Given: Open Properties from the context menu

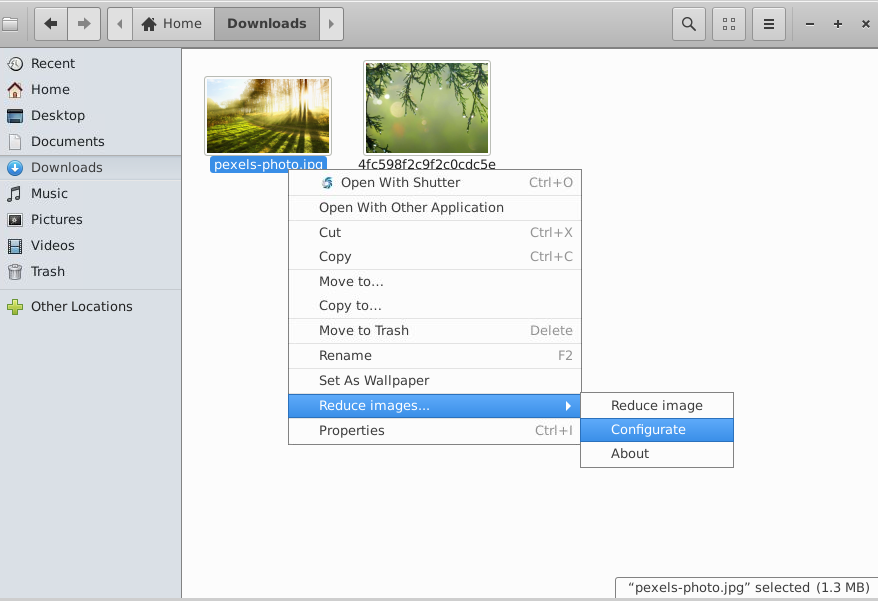Looking at the screenshot, I should 435,431.
